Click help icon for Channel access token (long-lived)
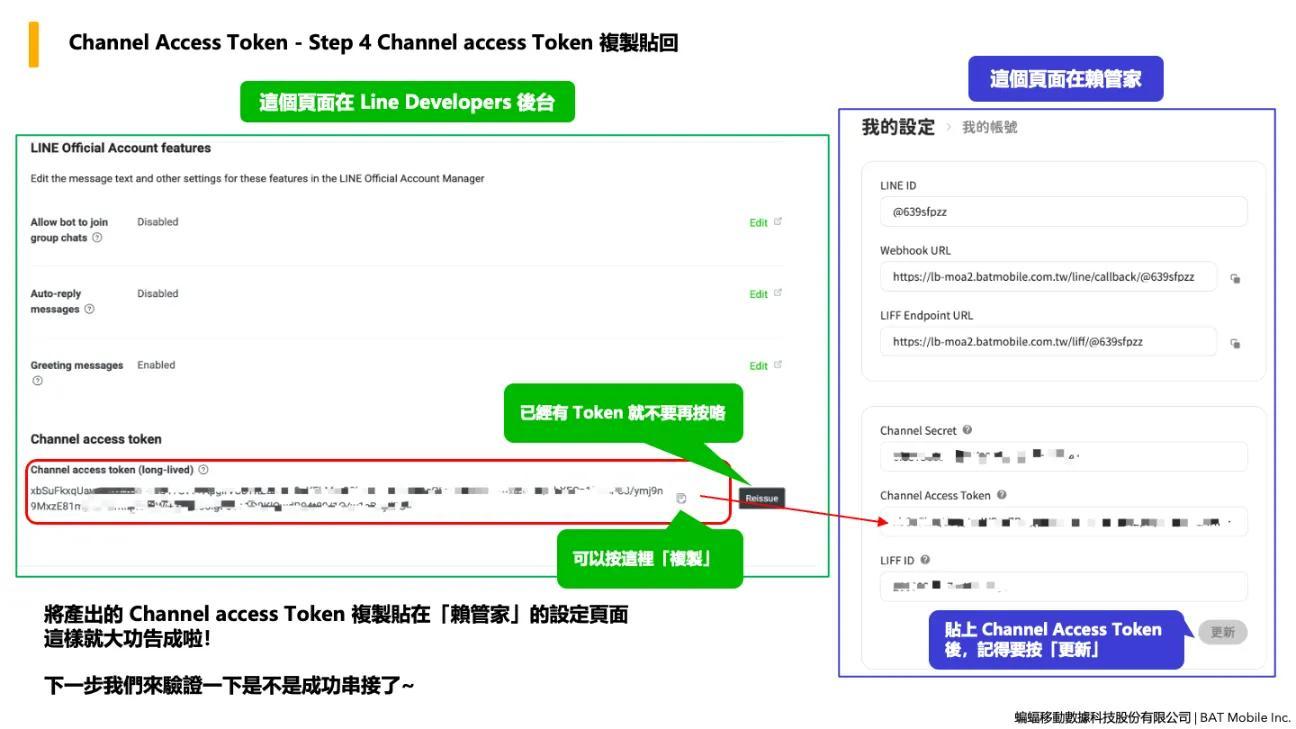Image resolution: width=1296 pixels, height=729 pixels. click(204, 470)
